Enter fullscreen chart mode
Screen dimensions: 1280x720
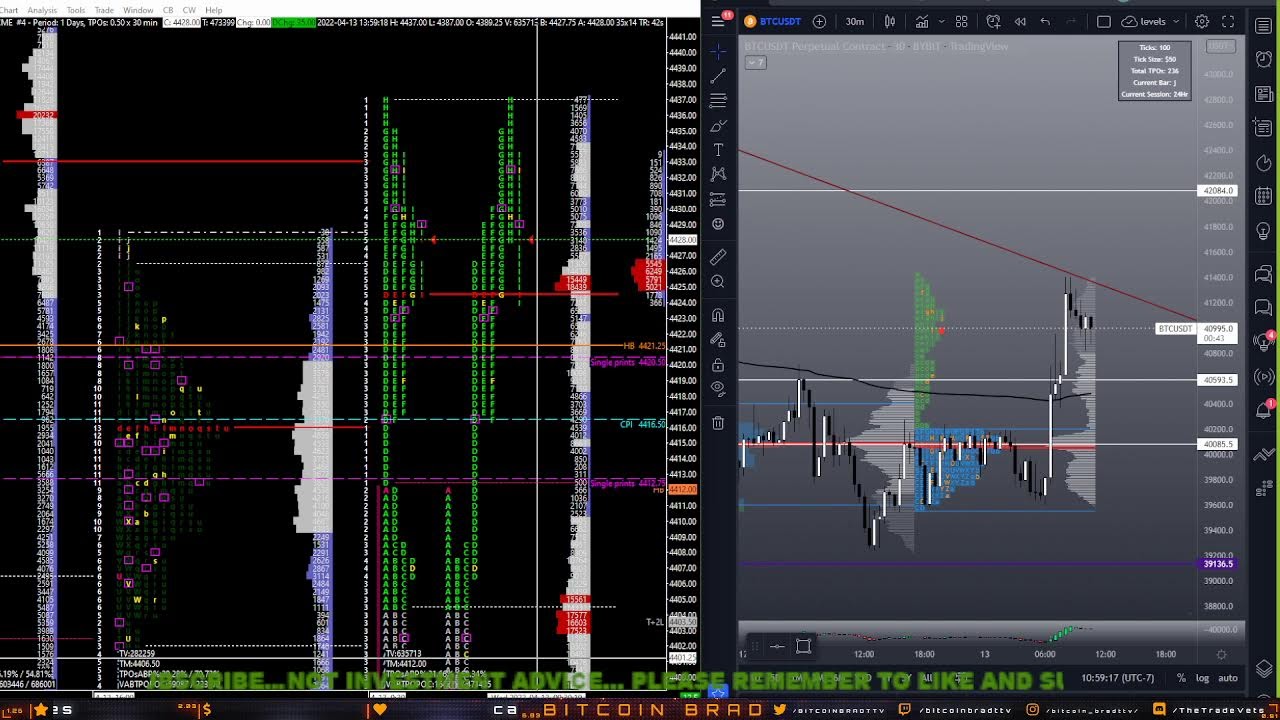(x=1228, y=21)
